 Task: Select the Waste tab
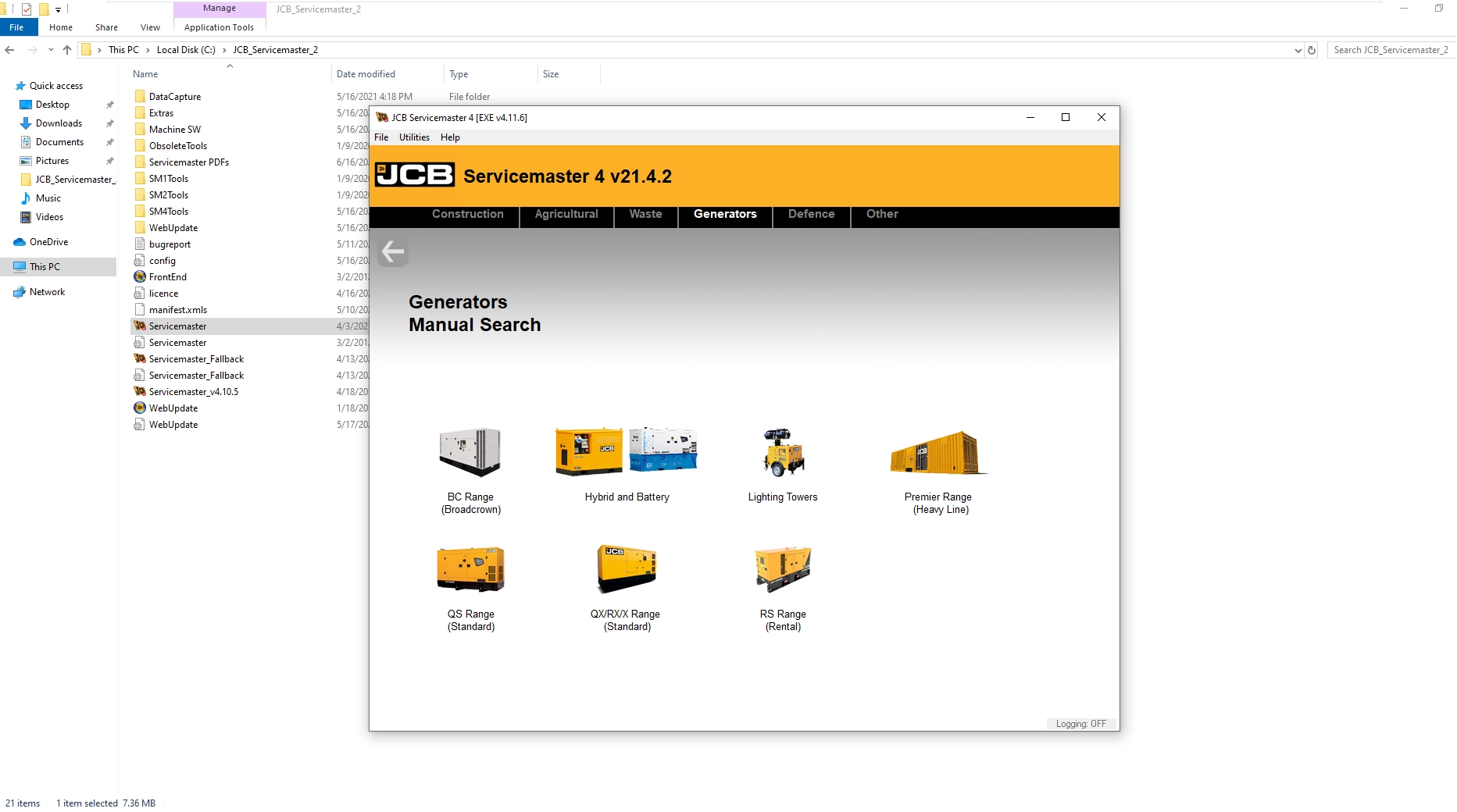[x=645, y=214]
